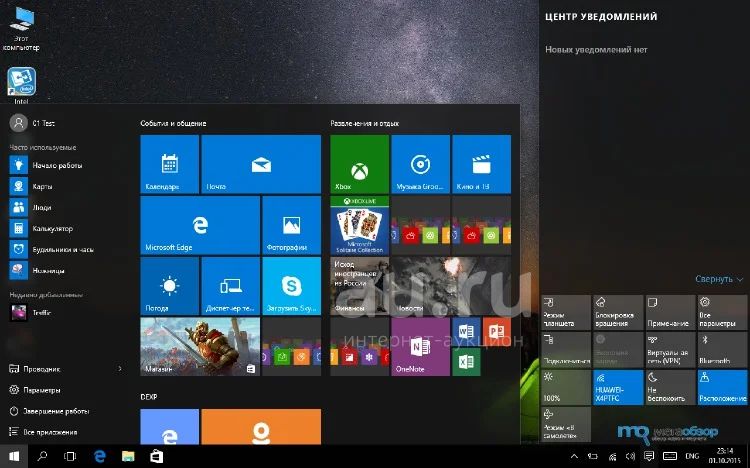750x468 pixels.
Task: Collapse quick actions via Свернуть link
Action: pos(719,279)
